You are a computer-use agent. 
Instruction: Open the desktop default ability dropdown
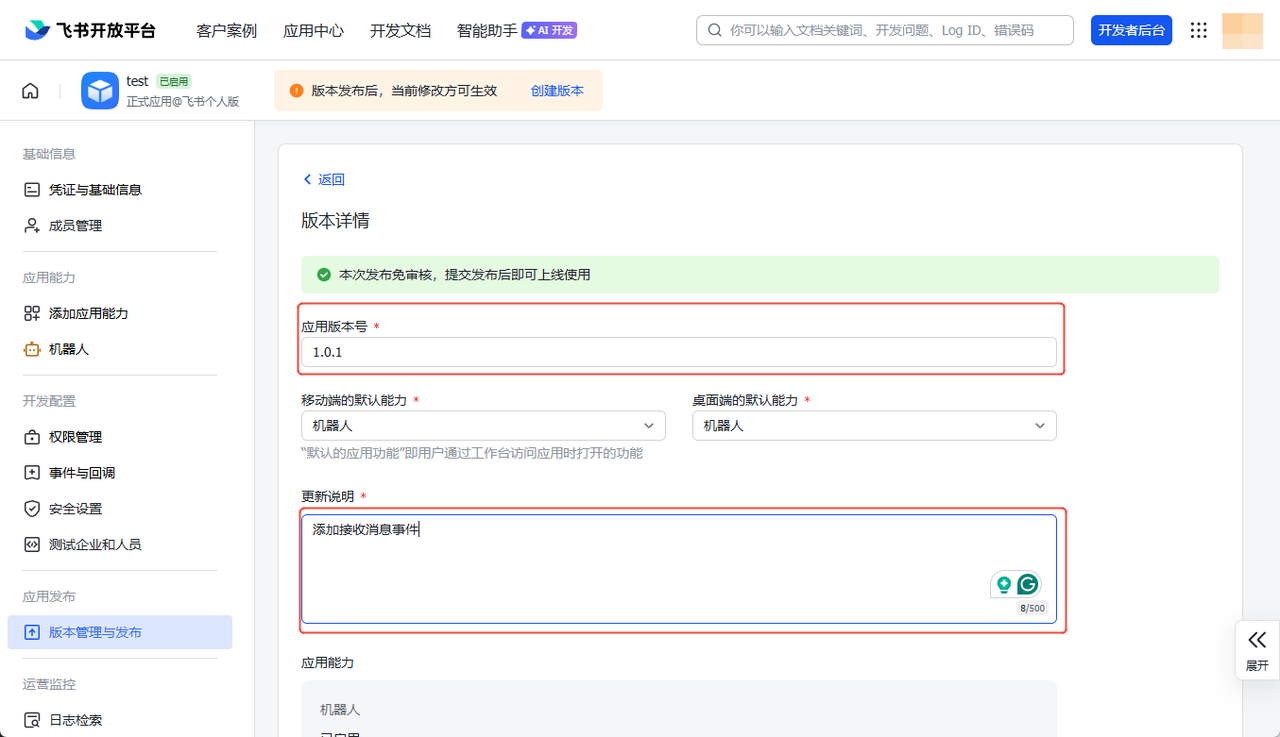(x=874, y=426)
